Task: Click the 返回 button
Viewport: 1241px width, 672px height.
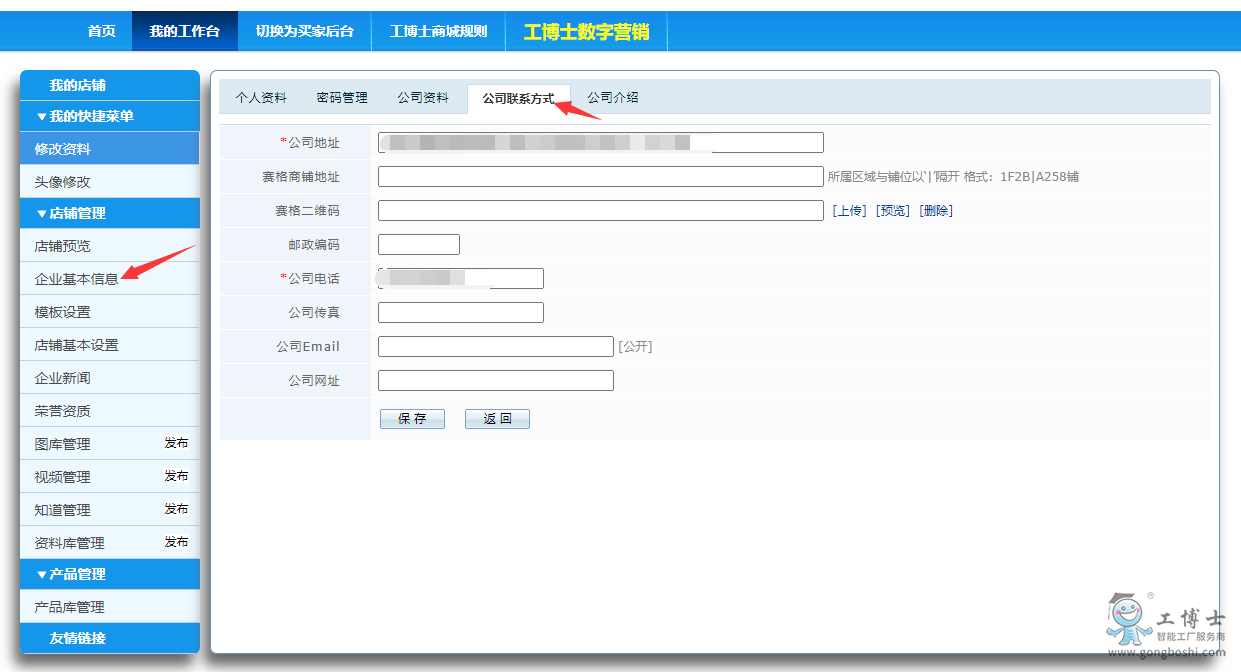Action: [497, 419]
